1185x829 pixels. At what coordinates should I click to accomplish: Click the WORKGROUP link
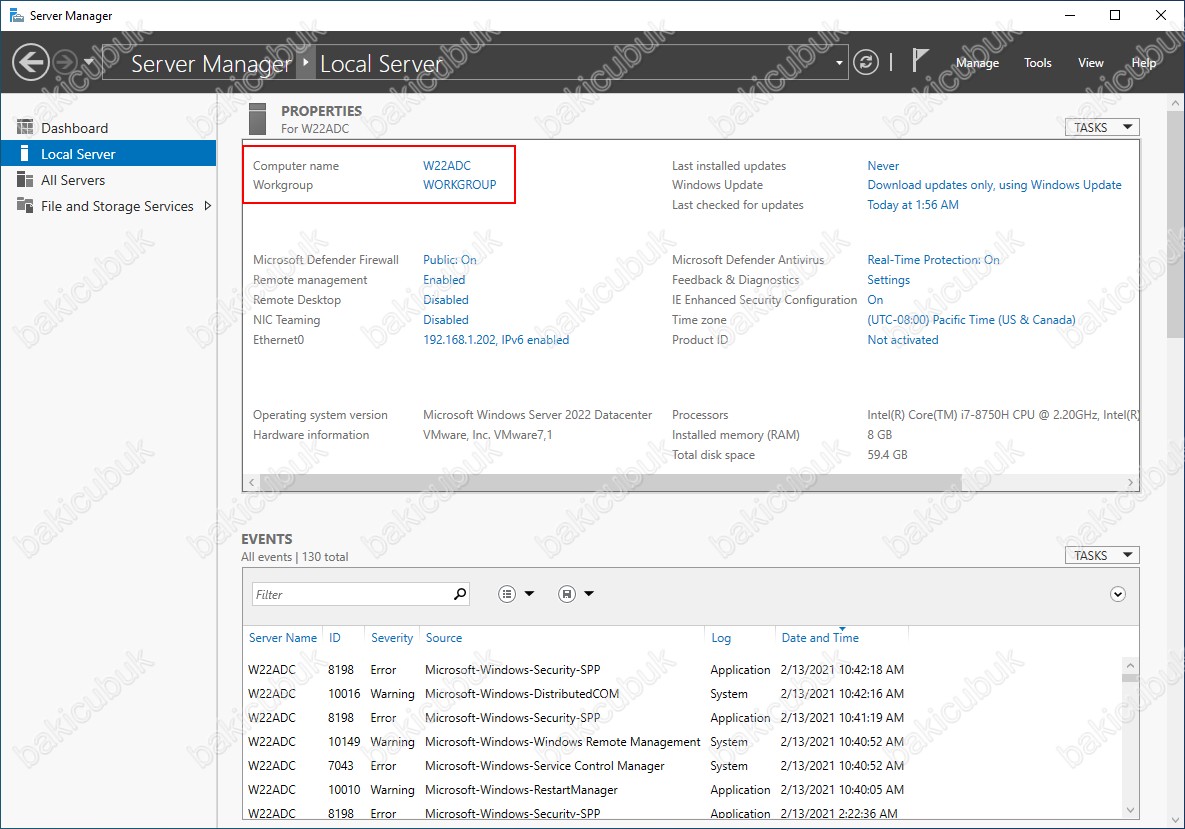pos(459,184)
